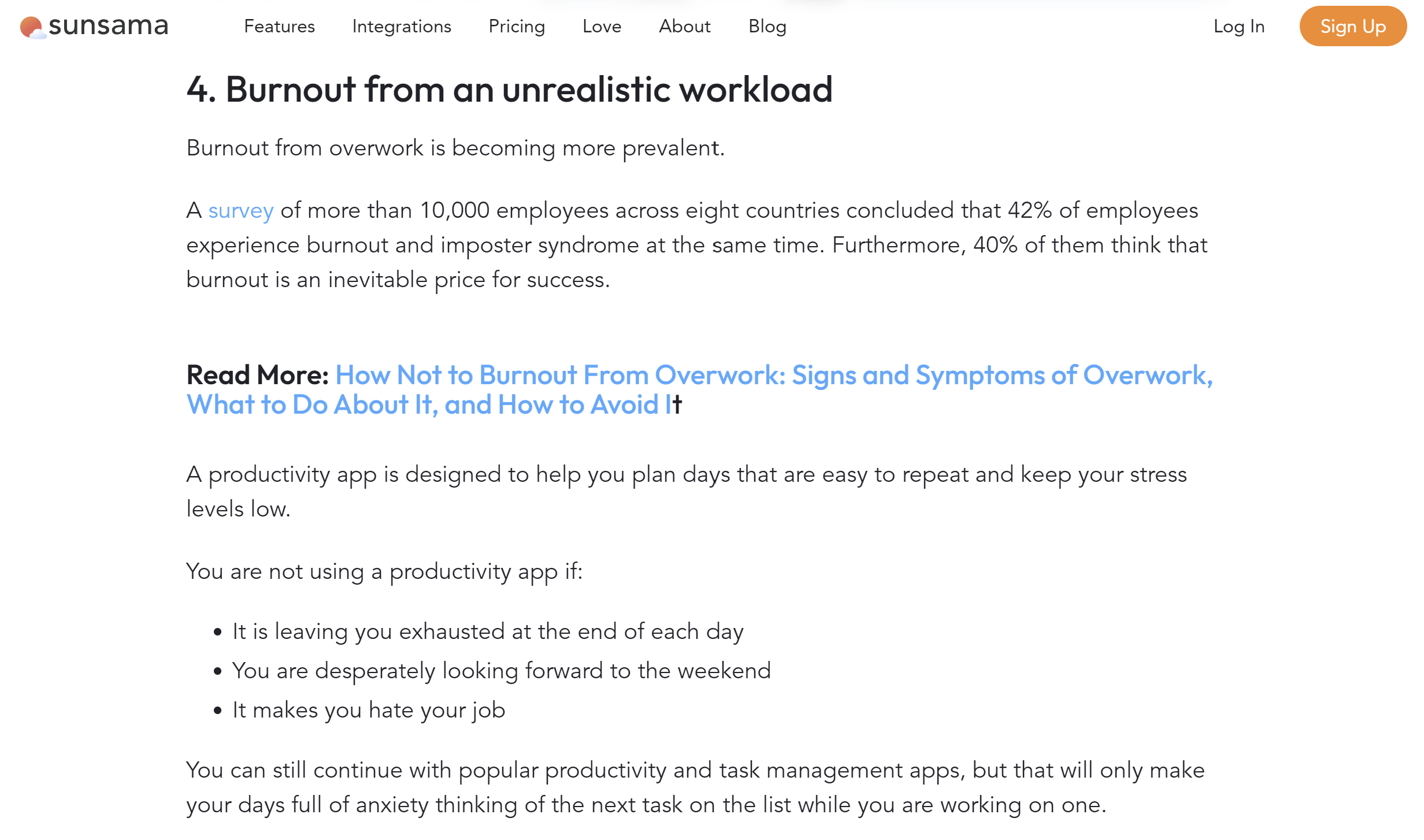Click the Burnout from overwork sentence
1424x840 pixels.
(x=455, y=148)
